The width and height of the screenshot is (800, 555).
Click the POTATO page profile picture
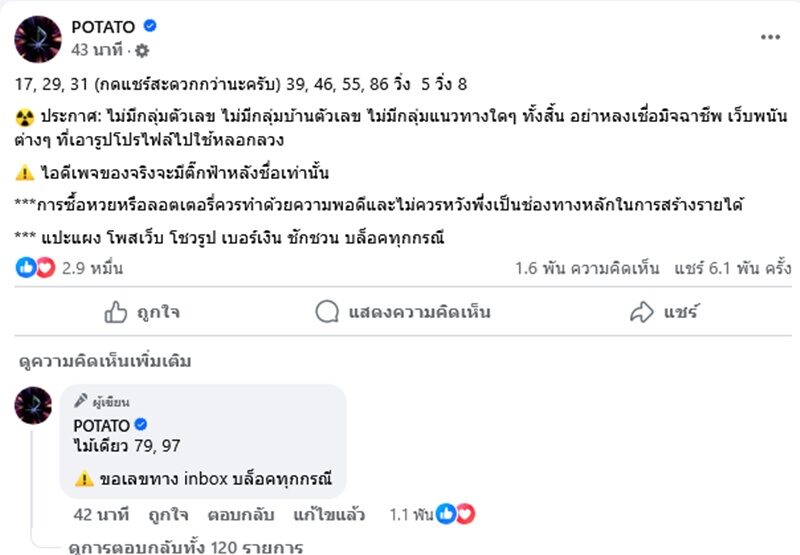(x=38, y=39)
